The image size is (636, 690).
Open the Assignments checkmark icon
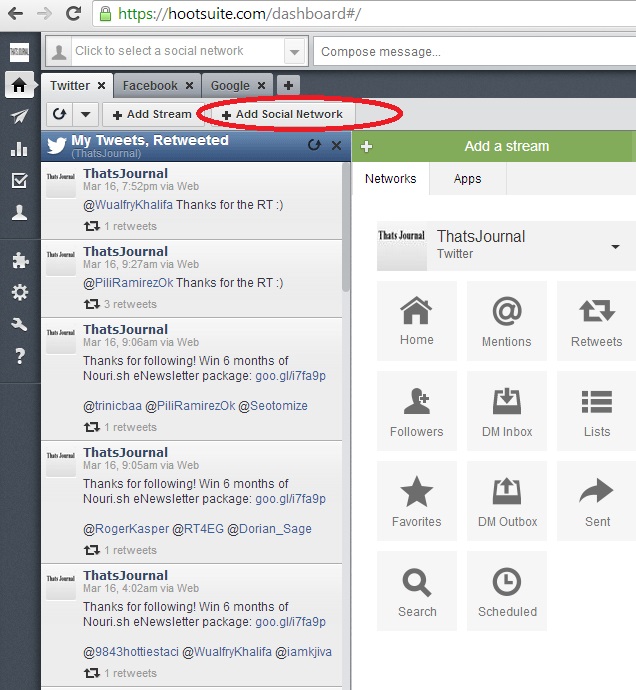[19, 180]
